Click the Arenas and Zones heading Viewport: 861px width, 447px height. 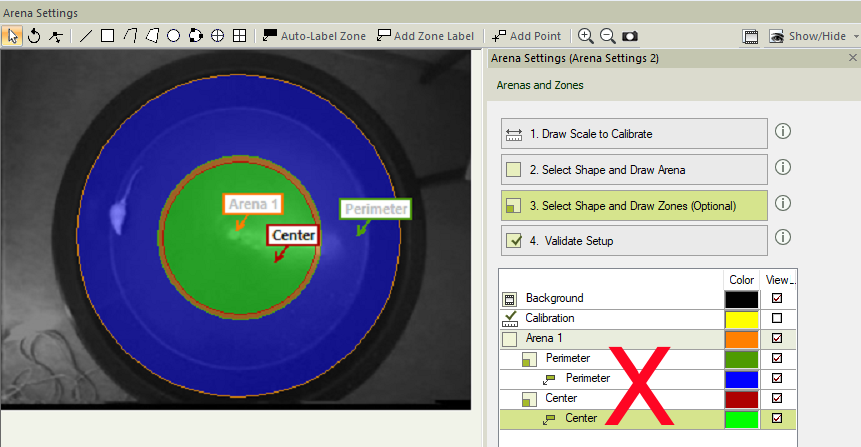[x=540, y=85]
